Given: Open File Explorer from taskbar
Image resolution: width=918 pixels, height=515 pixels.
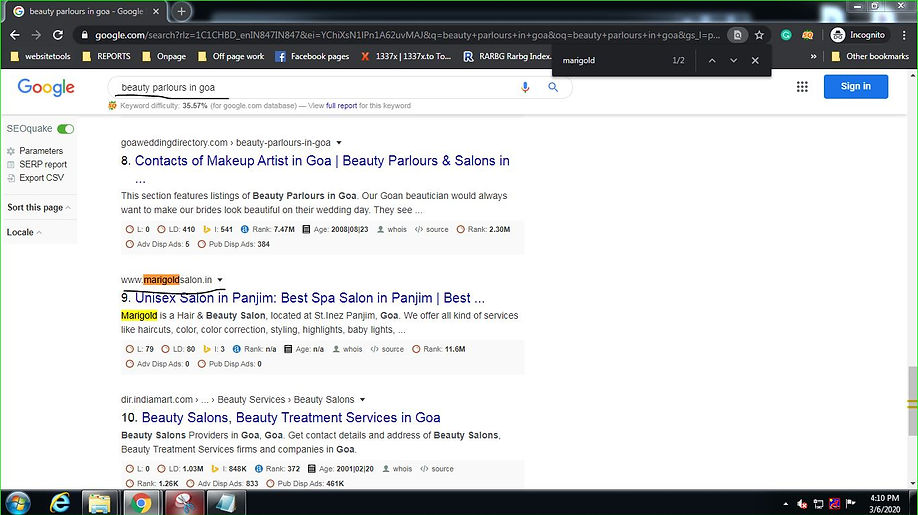Looking at the screenshot, I should coord(100,503).
